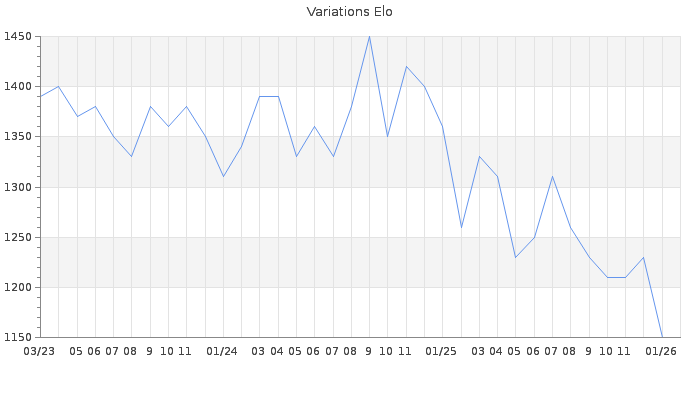Click the 1250 y-axis label
The width and height of the screenshot is (700, 400).
17,237
